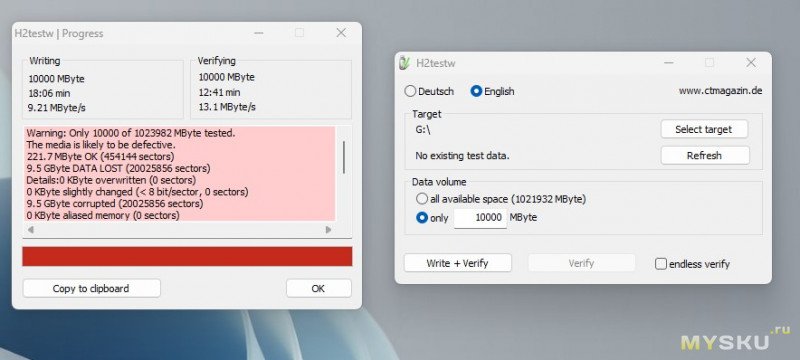Close the main H2testw window
The width and height of the screenshot is (800, 360).
(x=751, y=63)
